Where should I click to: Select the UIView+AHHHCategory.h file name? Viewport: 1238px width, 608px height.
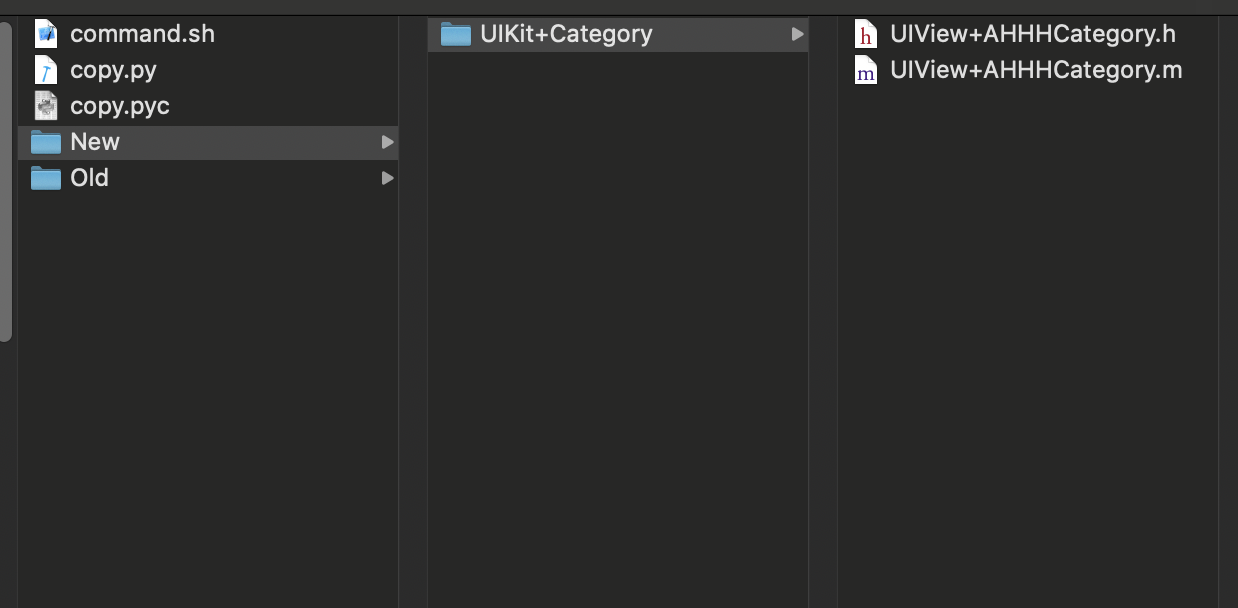coord(1032,34)
